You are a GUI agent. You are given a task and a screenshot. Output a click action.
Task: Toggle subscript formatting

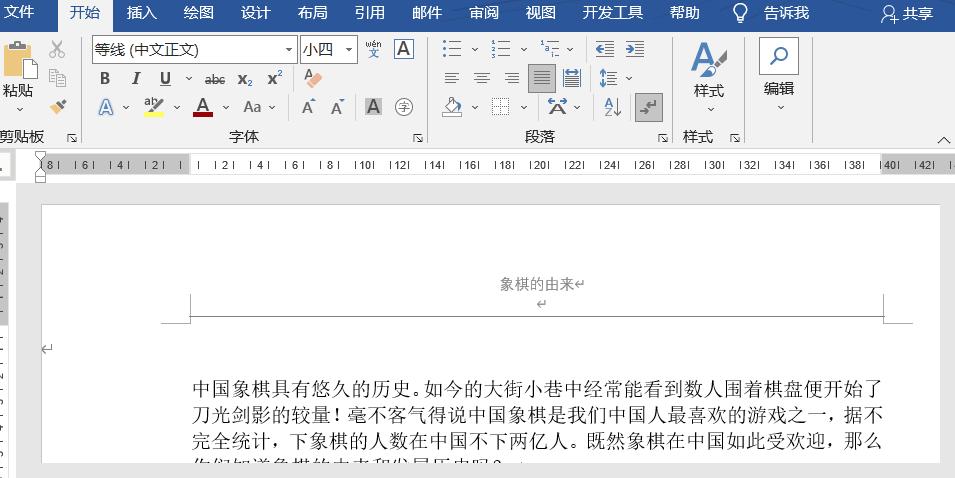[x=245, y=79]
